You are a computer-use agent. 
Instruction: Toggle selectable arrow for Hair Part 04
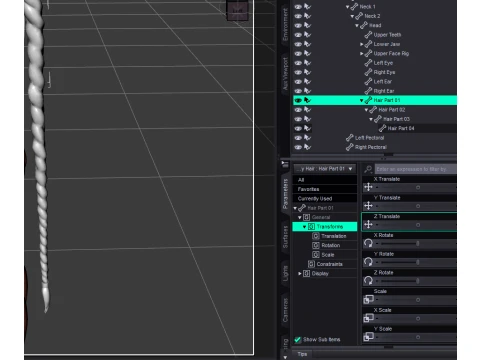coord(307,128)
